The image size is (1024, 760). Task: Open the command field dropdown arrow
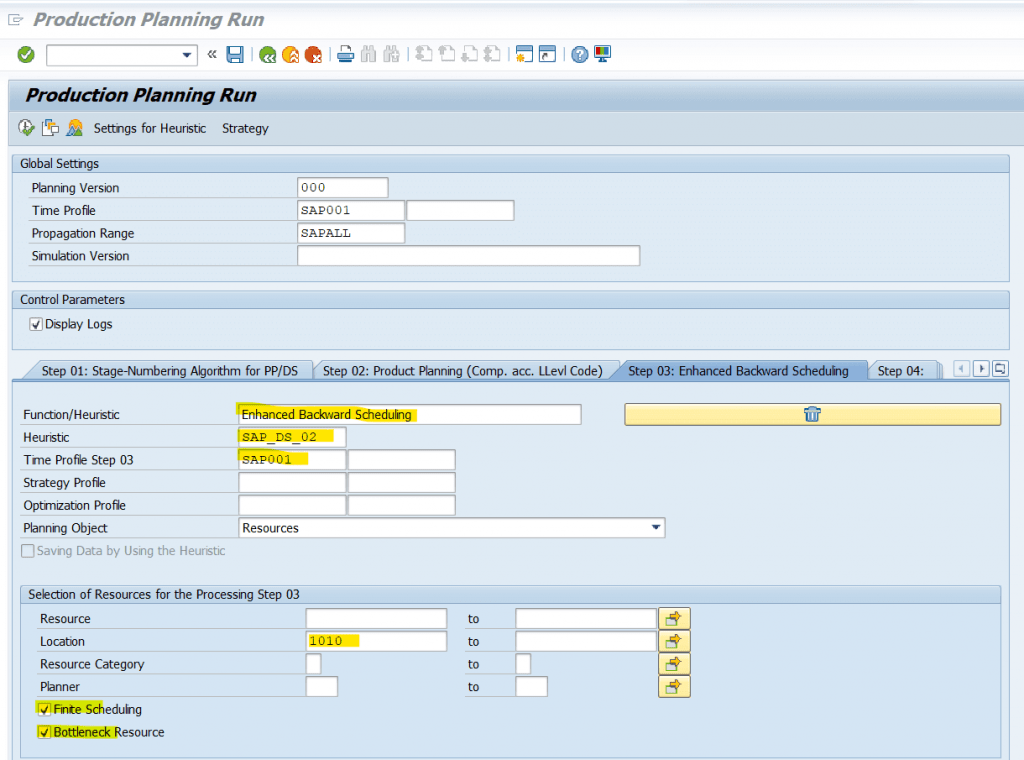187,55
